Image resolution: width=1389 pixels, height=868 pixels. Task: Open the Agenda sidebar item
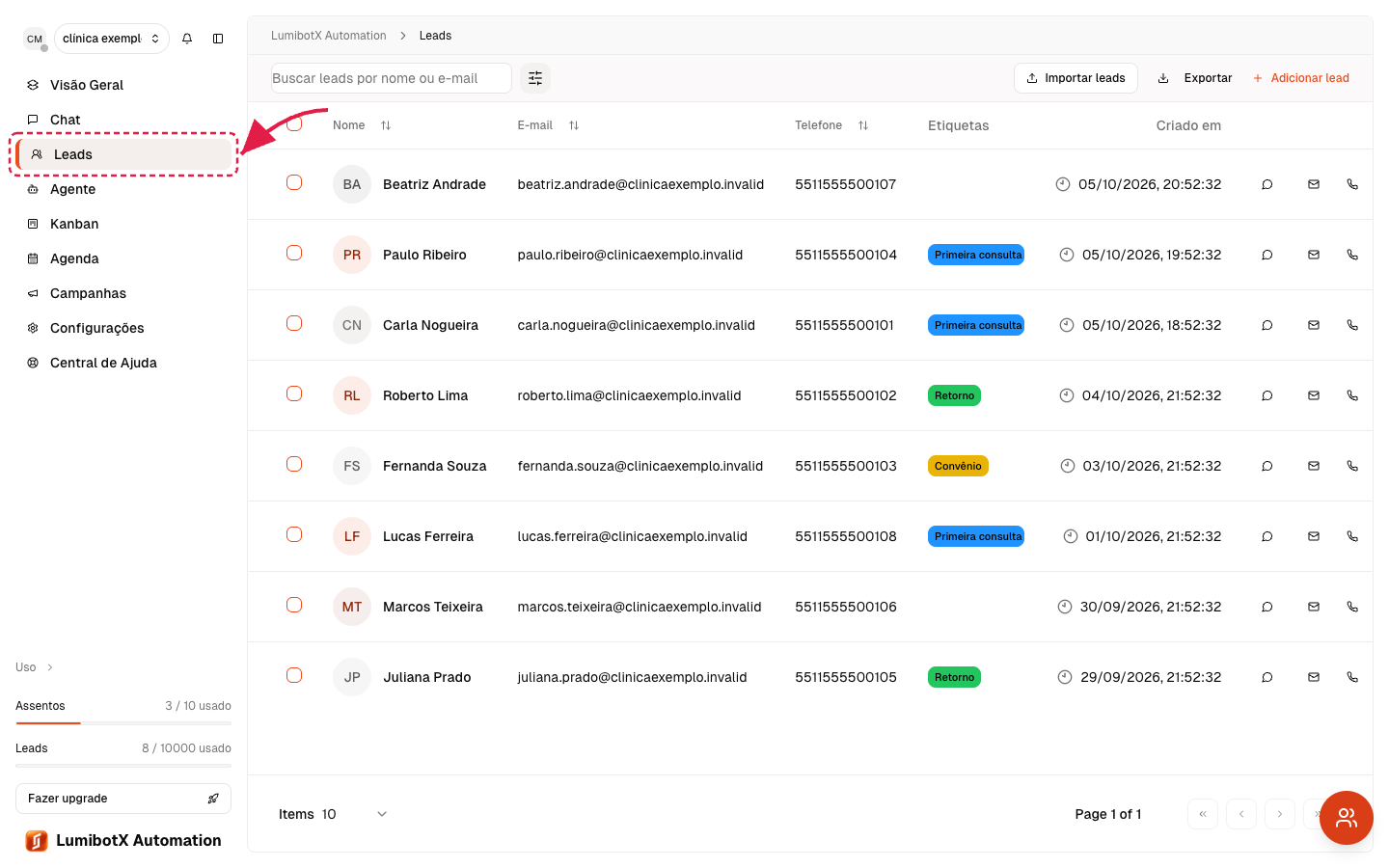click(123, 258)
